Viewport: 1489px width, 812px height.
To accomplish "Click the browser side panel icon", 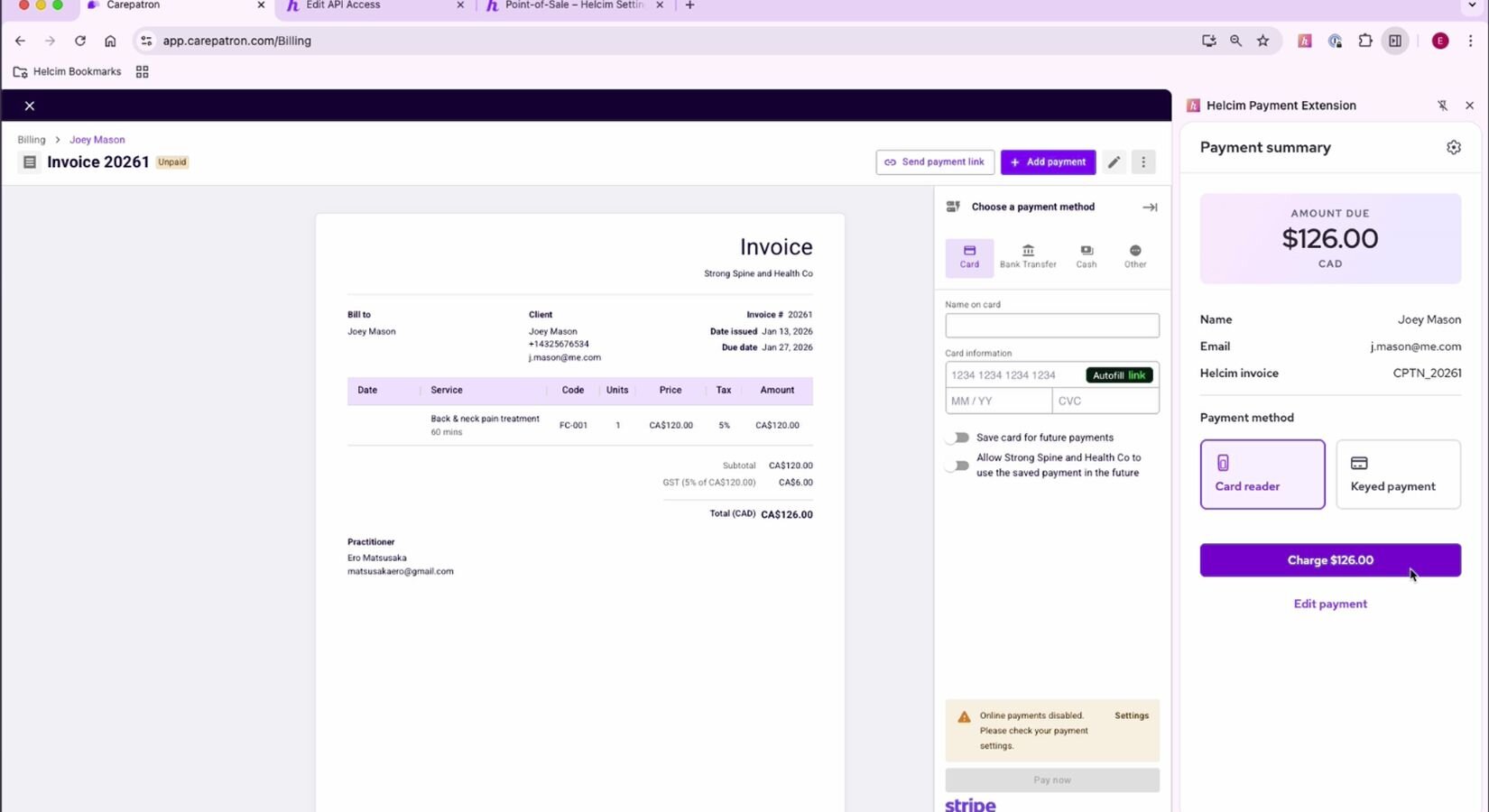I will tap(1395, 41).
